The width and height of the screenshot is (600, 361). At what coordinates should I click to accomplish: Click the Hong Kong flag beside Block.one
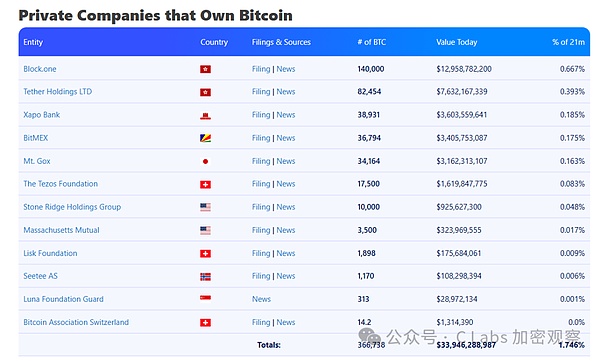click(205, 69)
